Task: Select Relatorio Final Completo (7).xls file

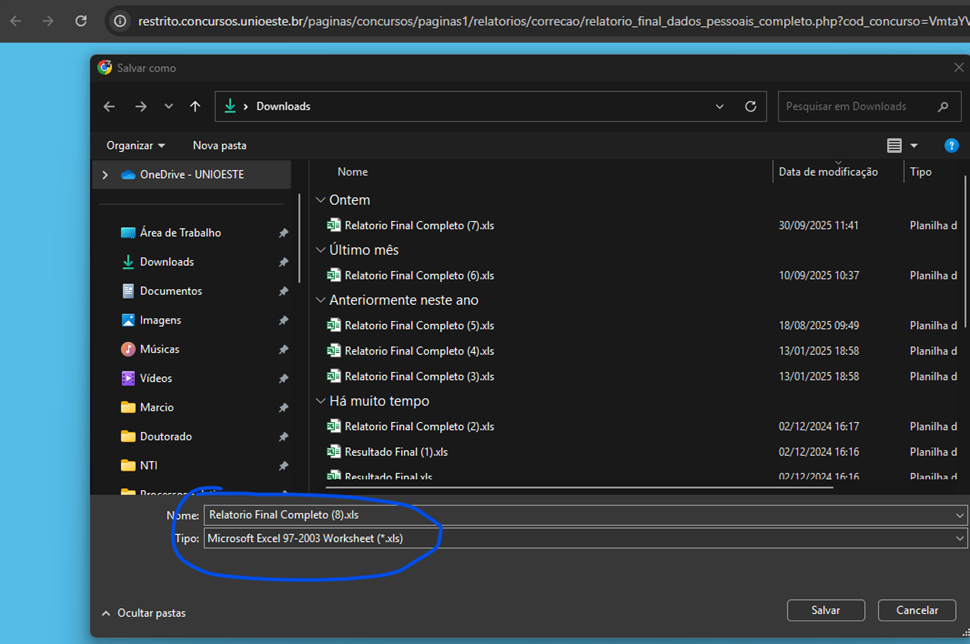Action: [419, 226]
